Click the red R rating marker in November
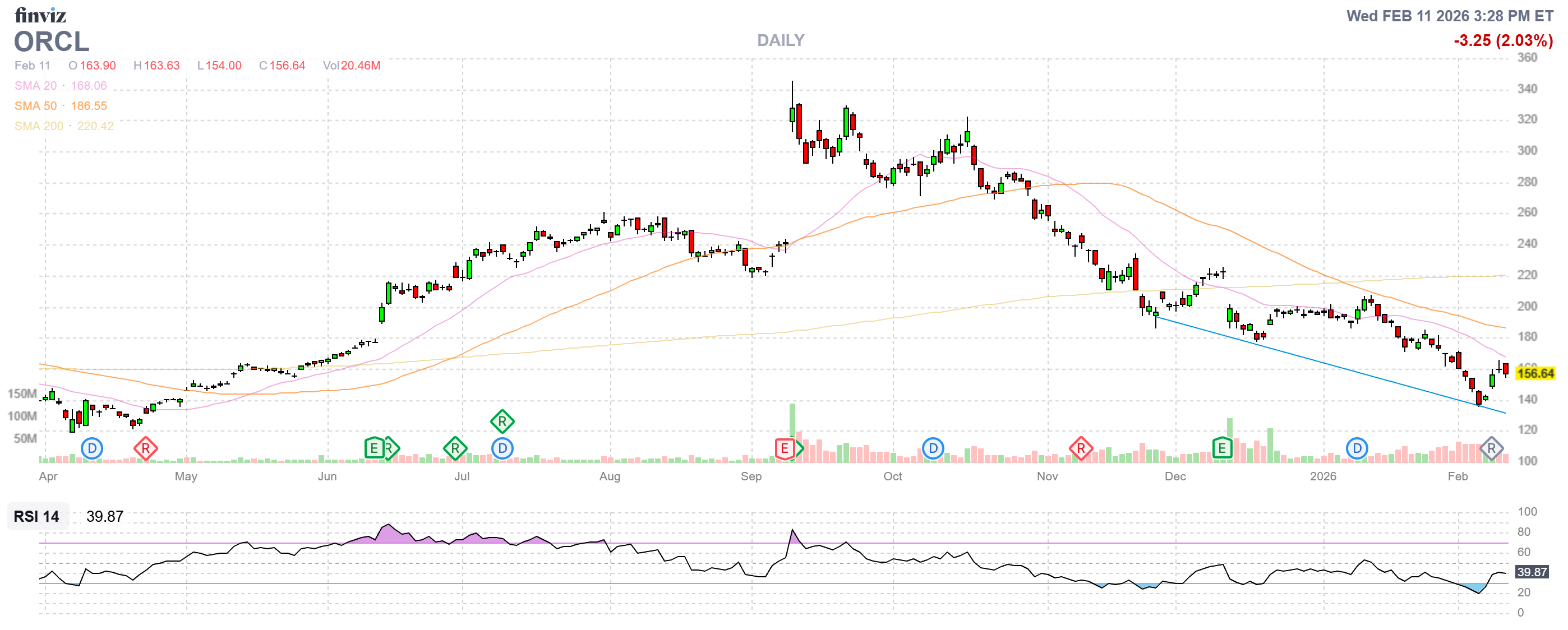 tap(1081, 450)
